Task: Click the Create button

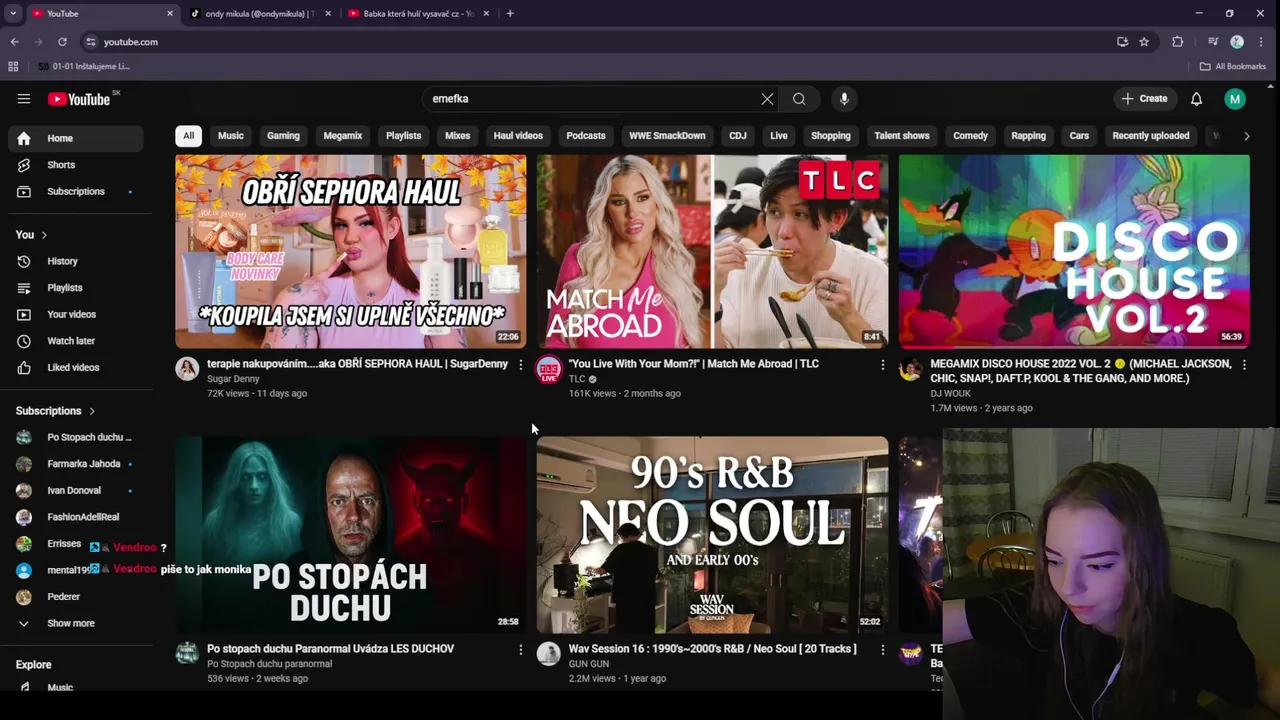Action: point(1145,99)
